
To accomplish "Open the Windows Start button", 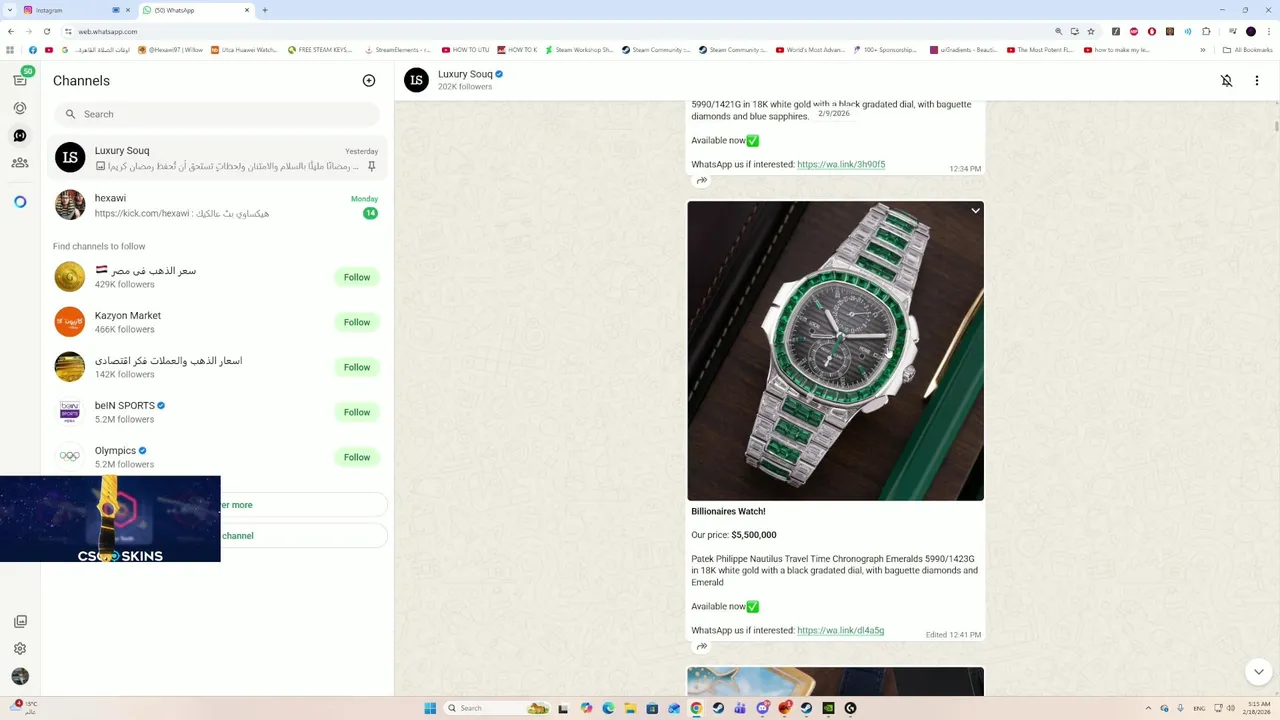I will pyautogui.click(x=430, y=708).
